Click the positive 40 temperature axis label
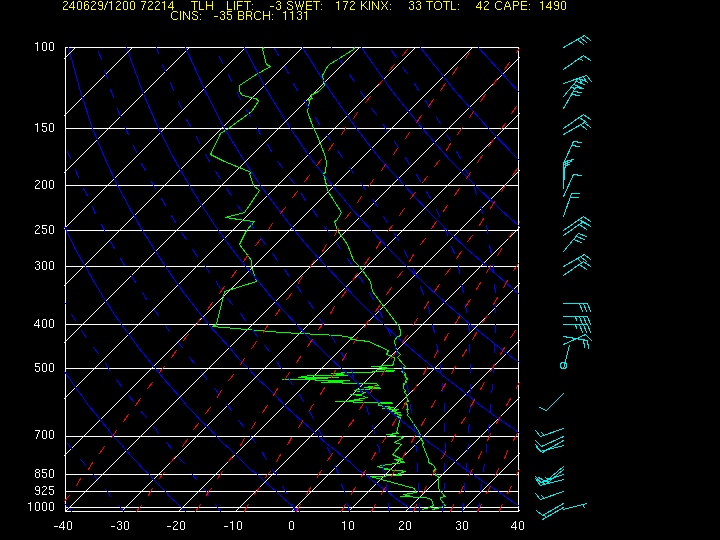The image size is (720, 540). pos(518,526)
